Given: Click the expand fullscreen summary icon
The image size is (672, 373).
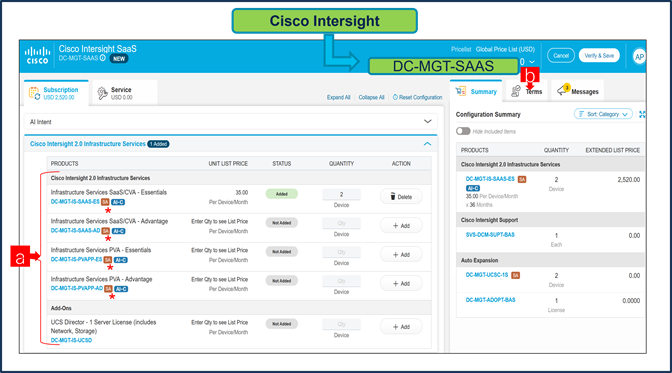Looking at the screenshot, I should pyautogui.click(x=642, y=114).
